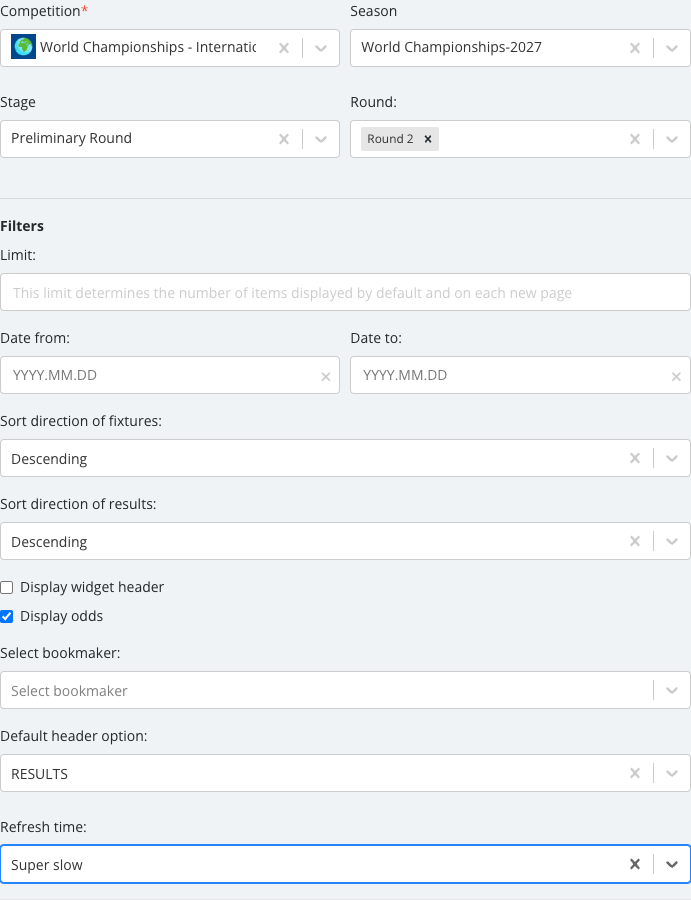Uncheck the Display odds checkbox
The image size is (691, 900).
pos(7,616)
